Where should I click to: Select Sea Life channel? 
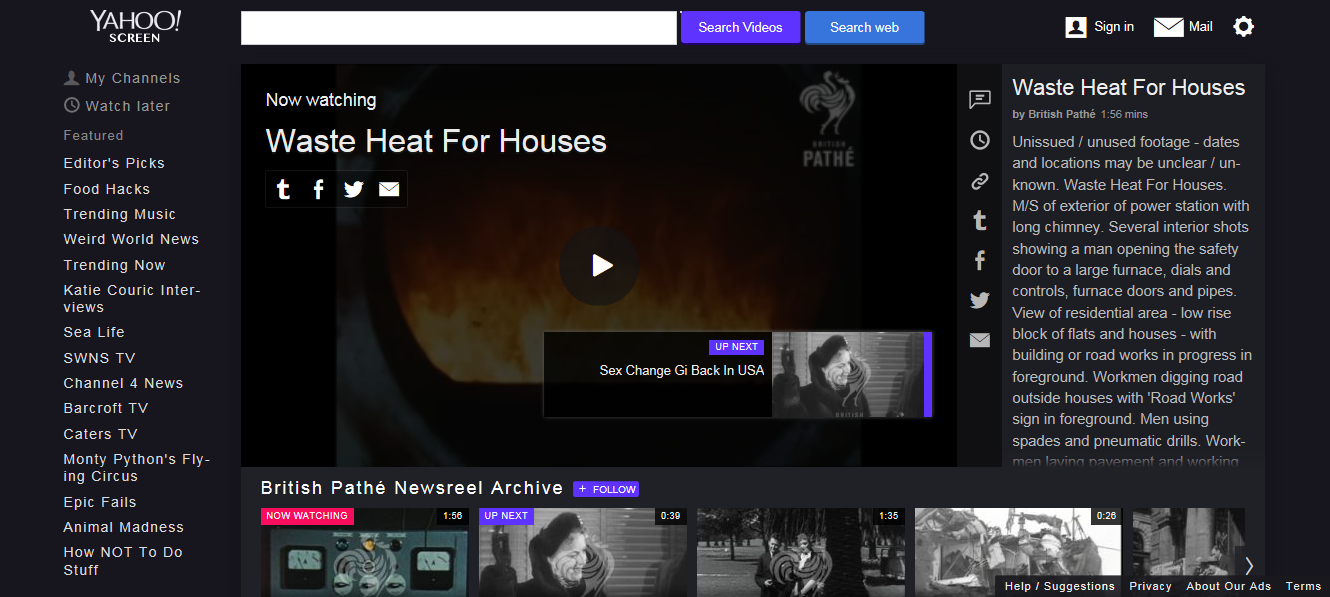[94, 332]
